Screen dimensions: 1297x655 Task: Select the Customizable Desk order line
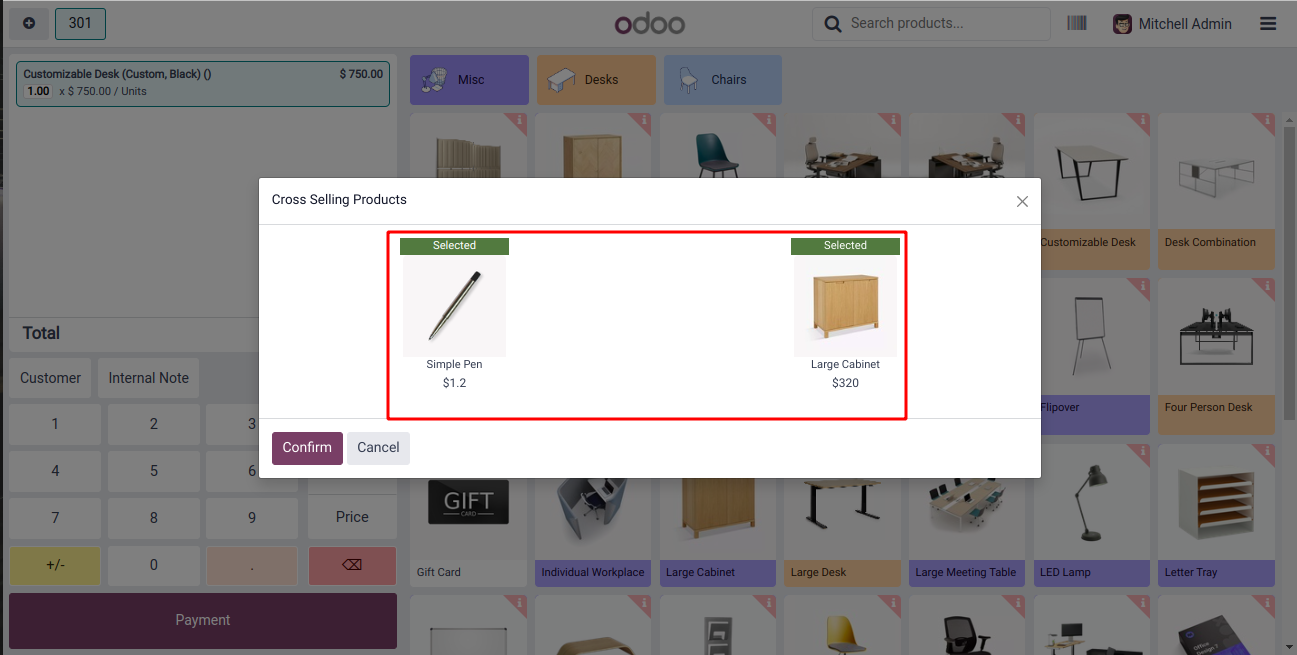[x=203, y=83]
